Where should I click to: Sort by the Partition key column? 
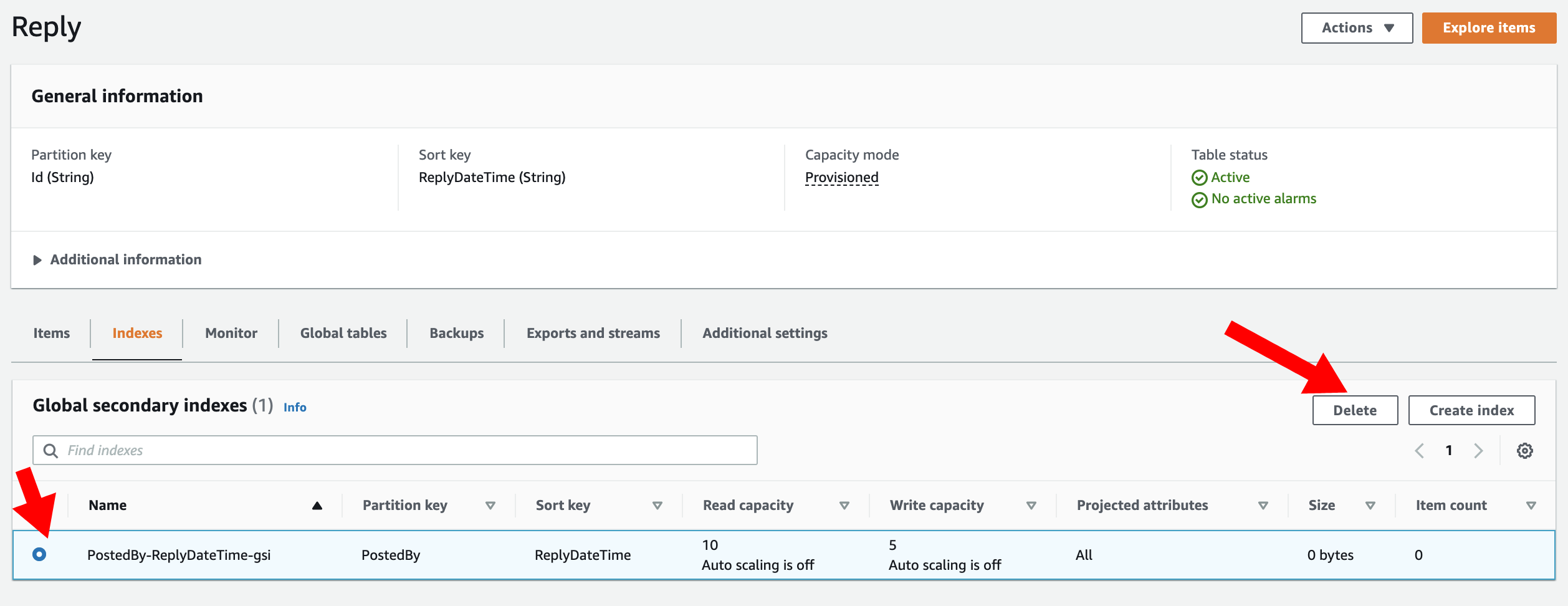pos(490,506)
